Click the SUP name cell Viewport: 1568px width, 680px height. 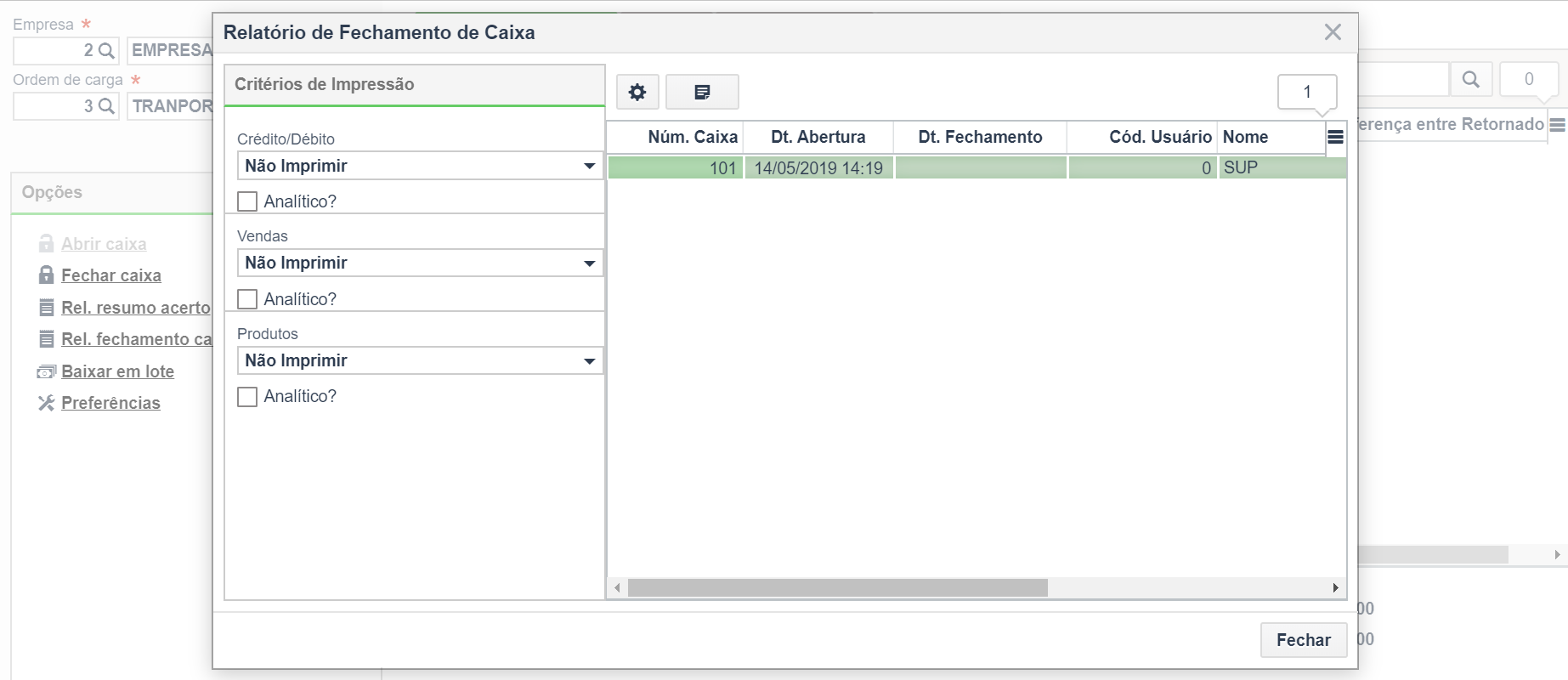coord(1282,168)
